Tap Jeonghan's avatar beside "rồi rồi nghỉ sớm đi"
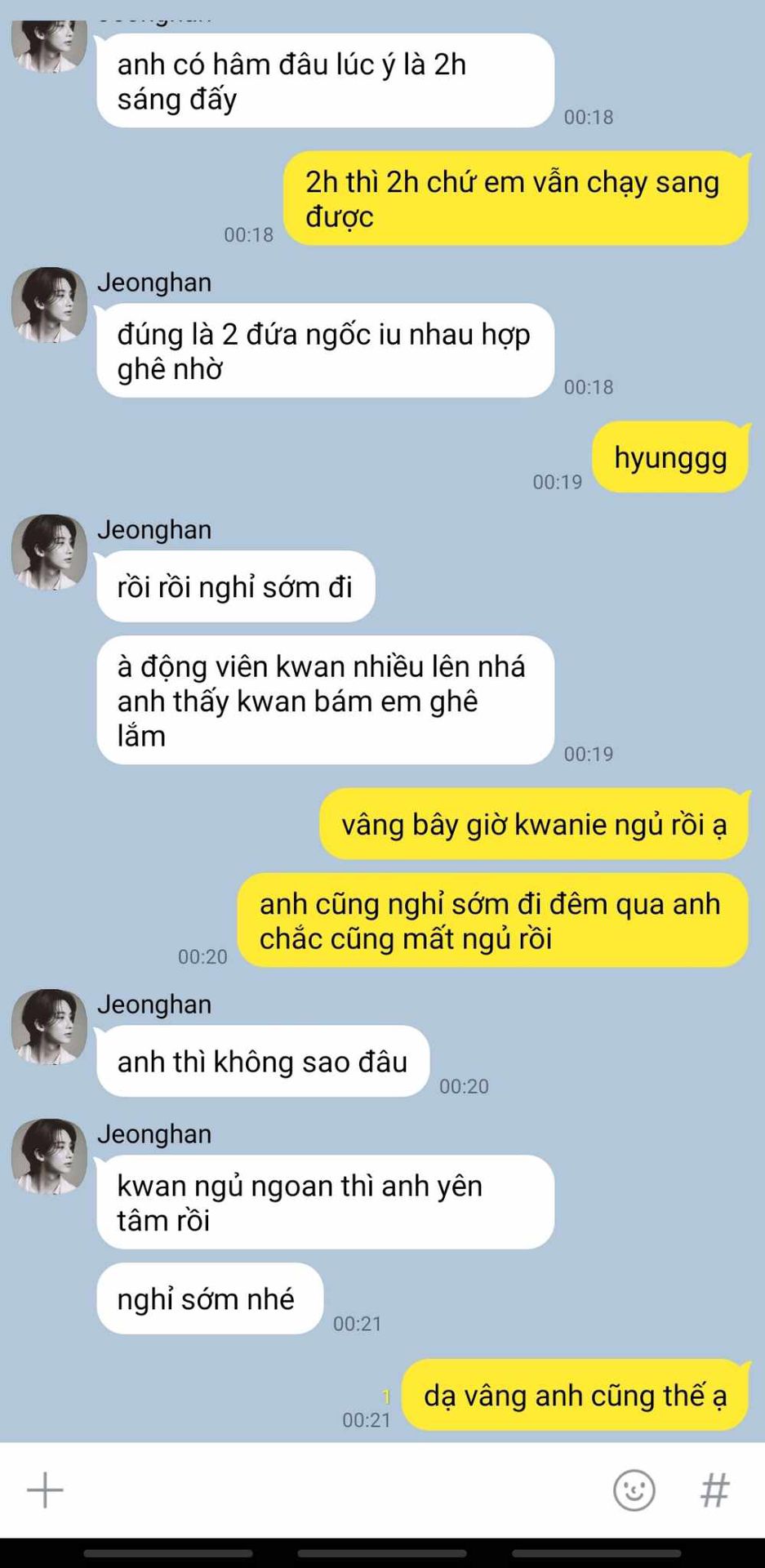 [x=49, y=552]
